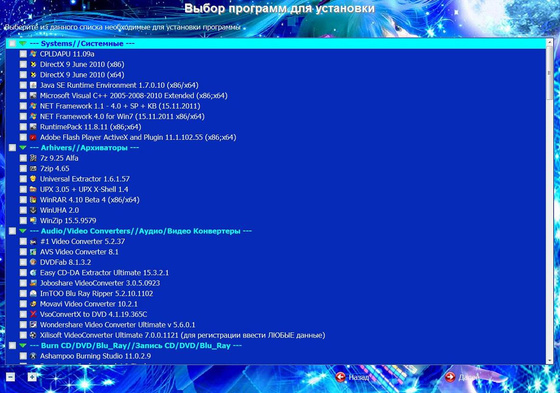This screenshot has height=393, width=560.
Task: Collapse the Burn CD/DVD/Blu_Ray group arrow
Action: click(x=23, y=345)
